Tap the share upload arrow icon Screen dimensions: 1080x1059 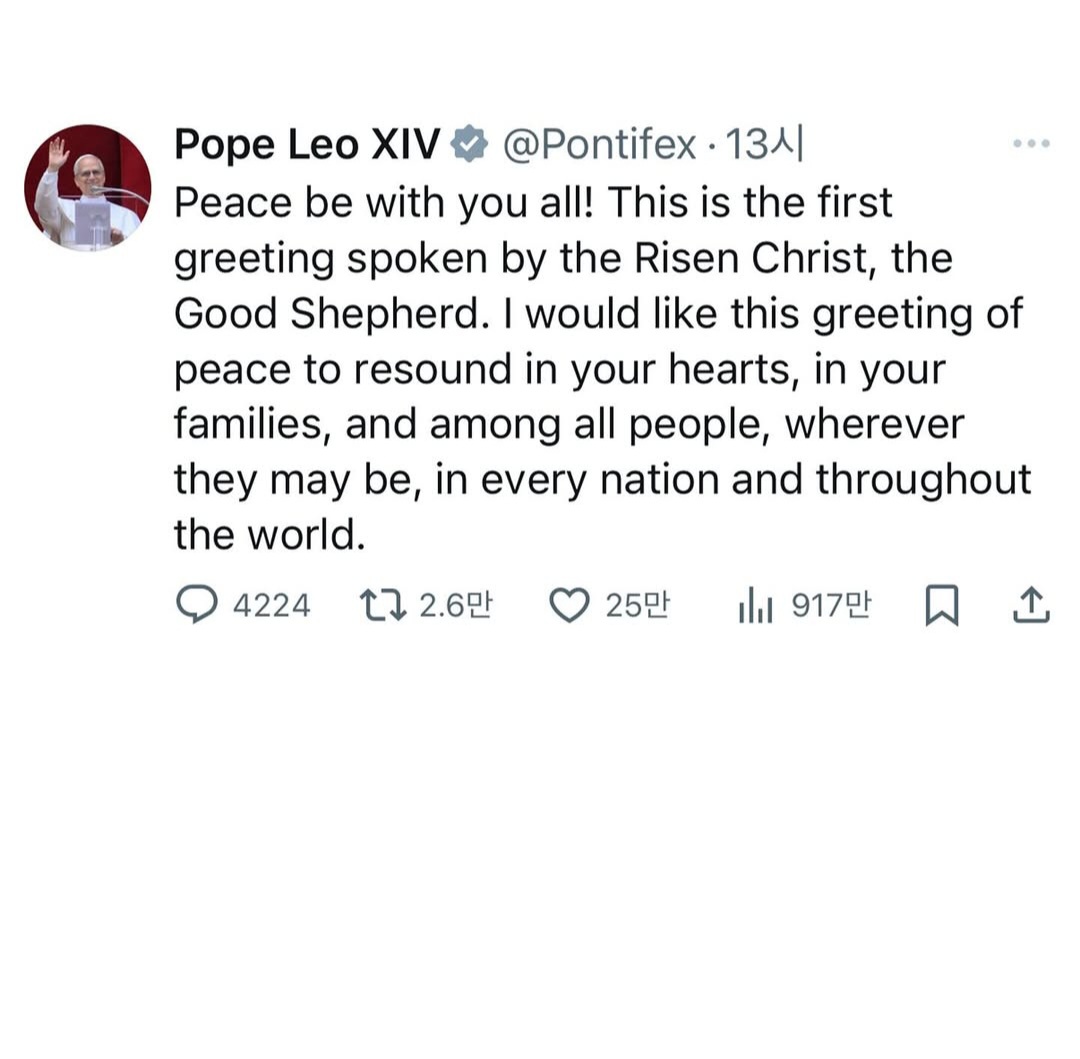1031,605
